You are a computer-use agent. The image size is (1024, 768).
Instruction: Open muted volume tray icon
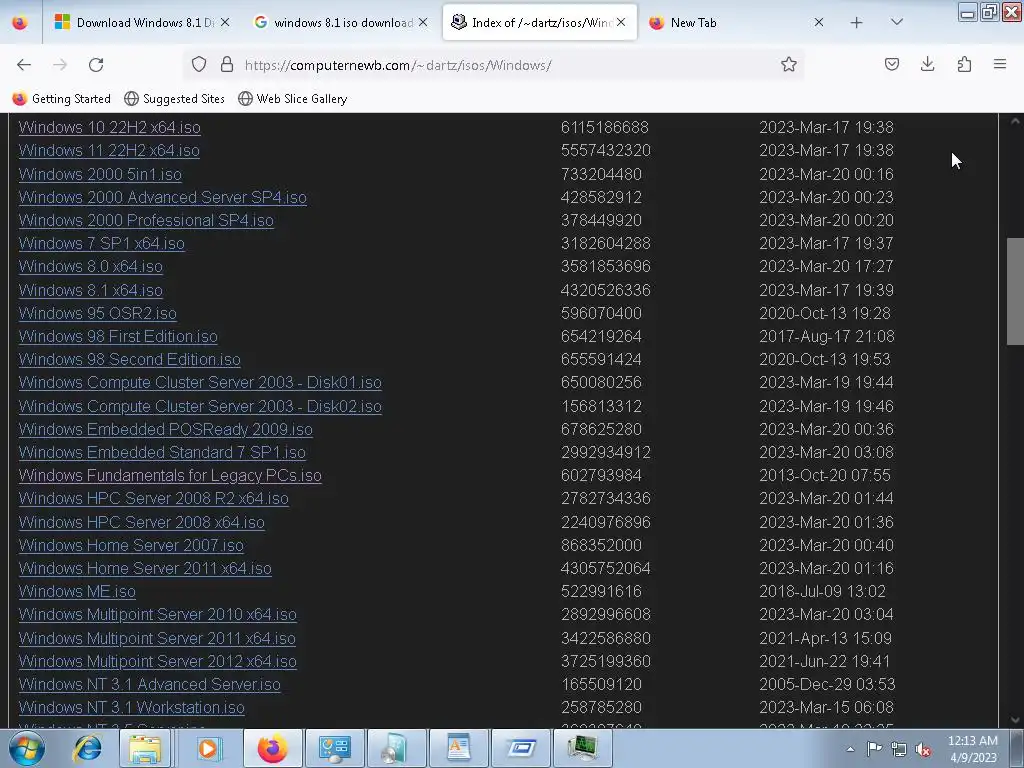click(923, 749)
